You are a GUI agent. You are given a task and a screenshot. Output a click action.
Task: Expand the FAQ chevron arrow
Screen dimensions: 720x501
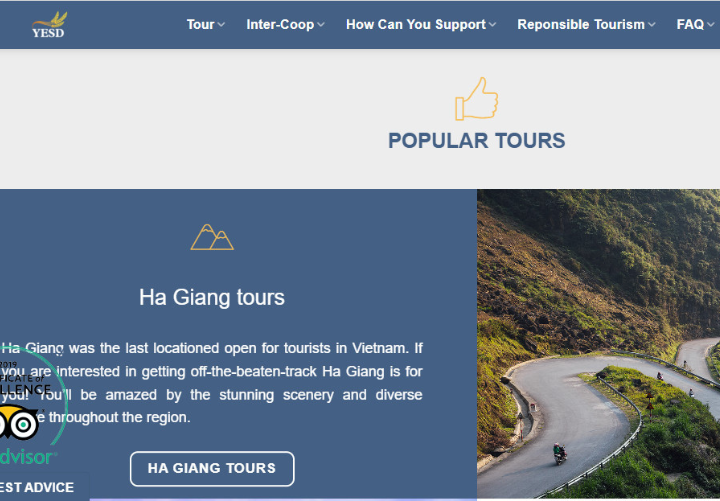click(x=711, y=25)
